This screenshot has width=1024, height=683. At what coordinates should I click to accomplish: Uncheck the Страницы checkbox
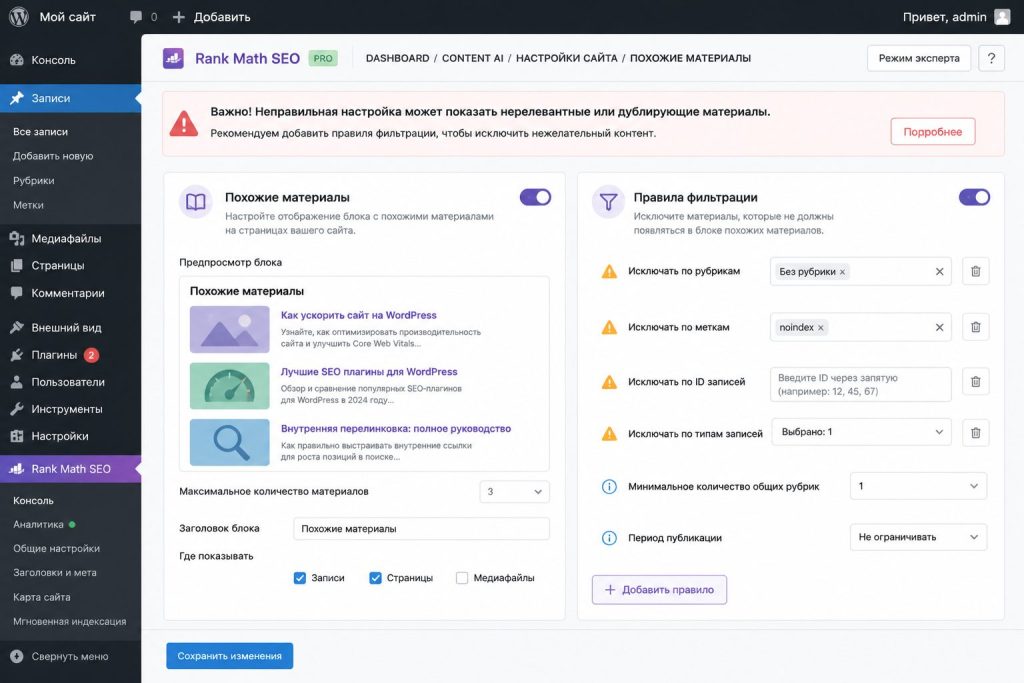click(x=375, y=578)
